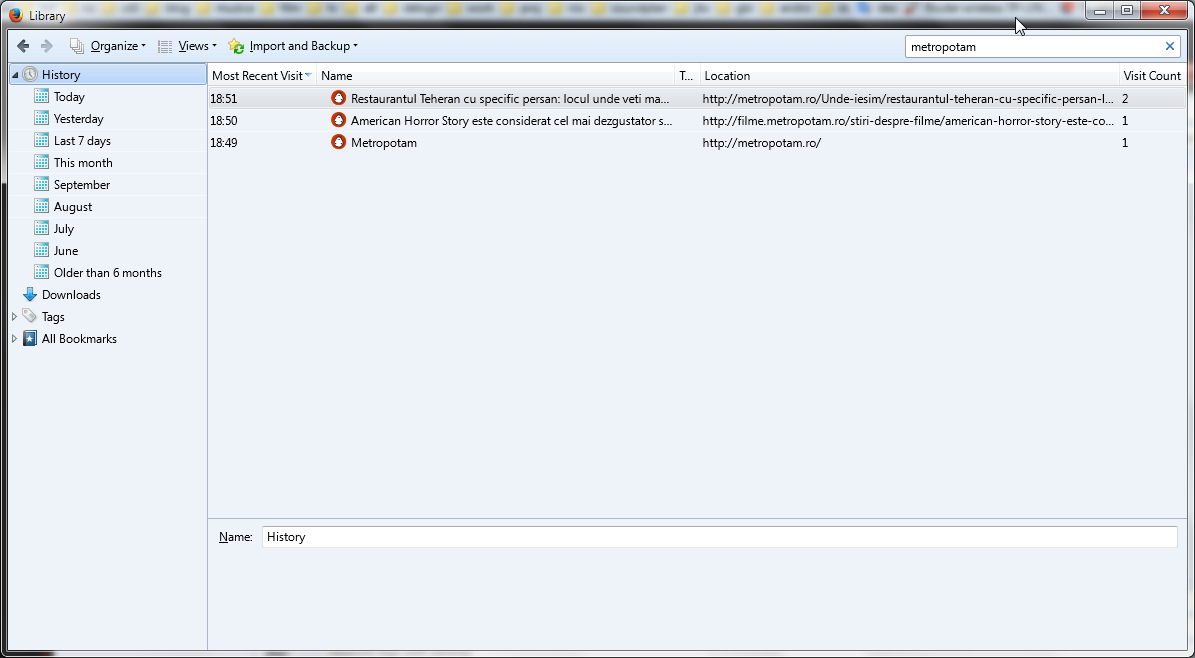Select Older than 6 months
This screenshot has width=1195, height=658.
tap(107, 273)
